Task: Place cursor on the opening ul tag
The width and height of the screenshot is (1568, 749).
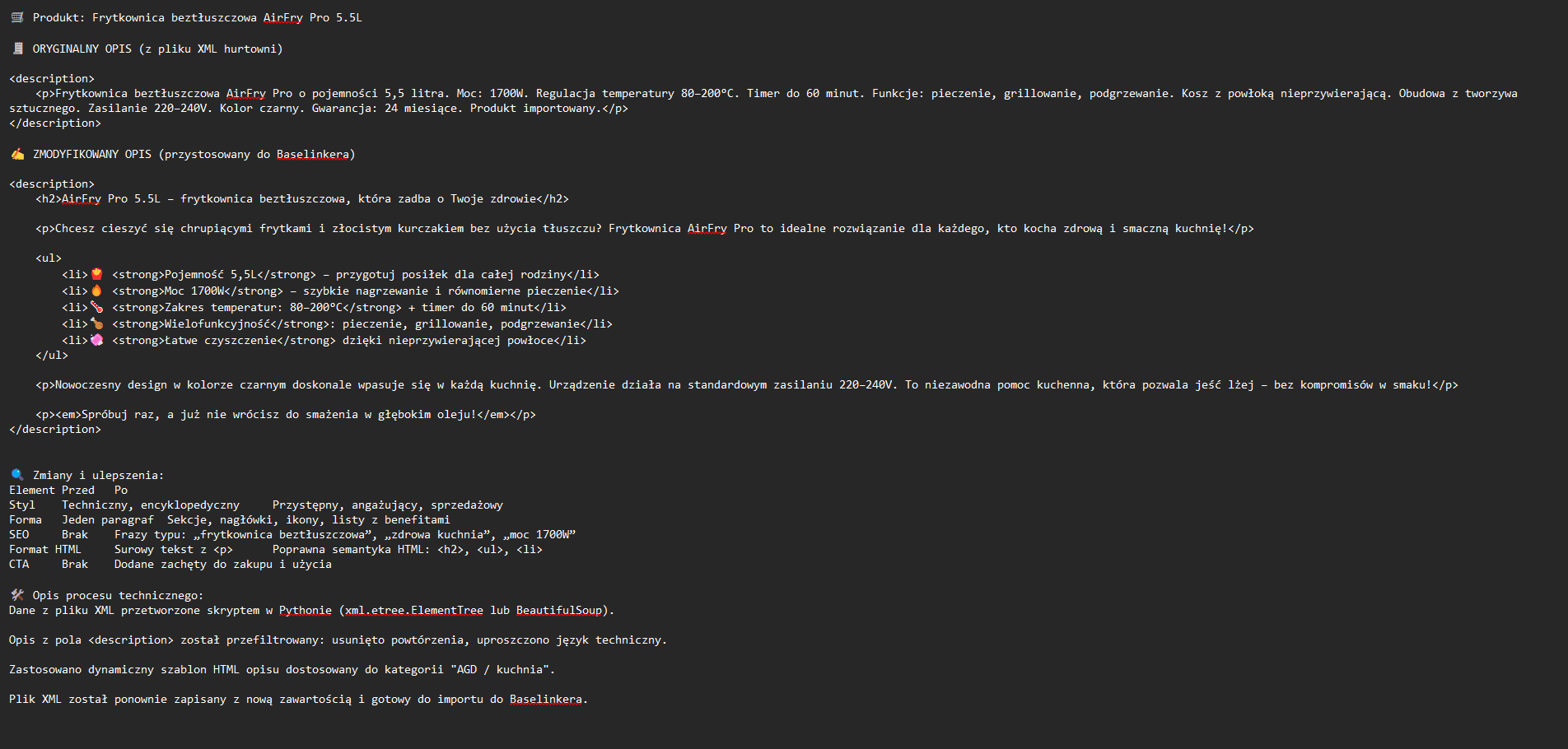Action: tap(49, 258)
